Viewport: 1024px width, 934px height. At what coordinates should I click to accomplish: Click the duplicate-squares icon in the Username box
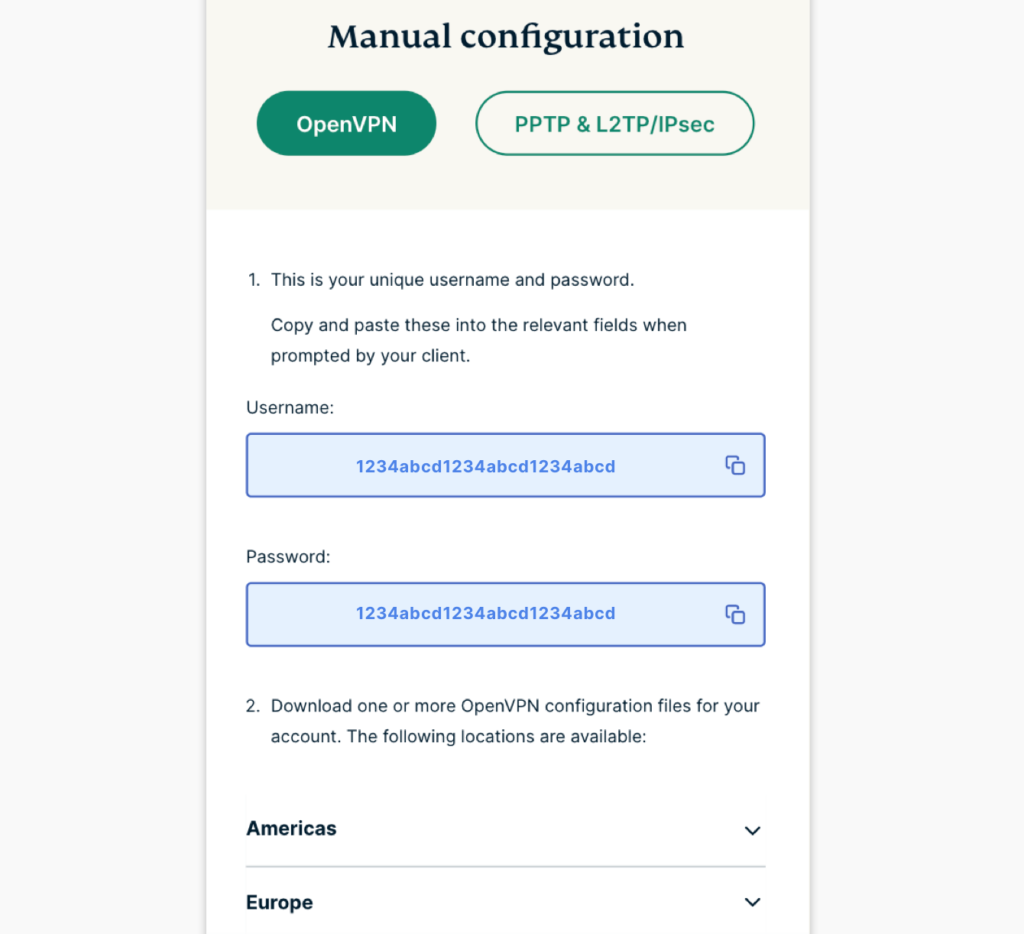point(735,465)
